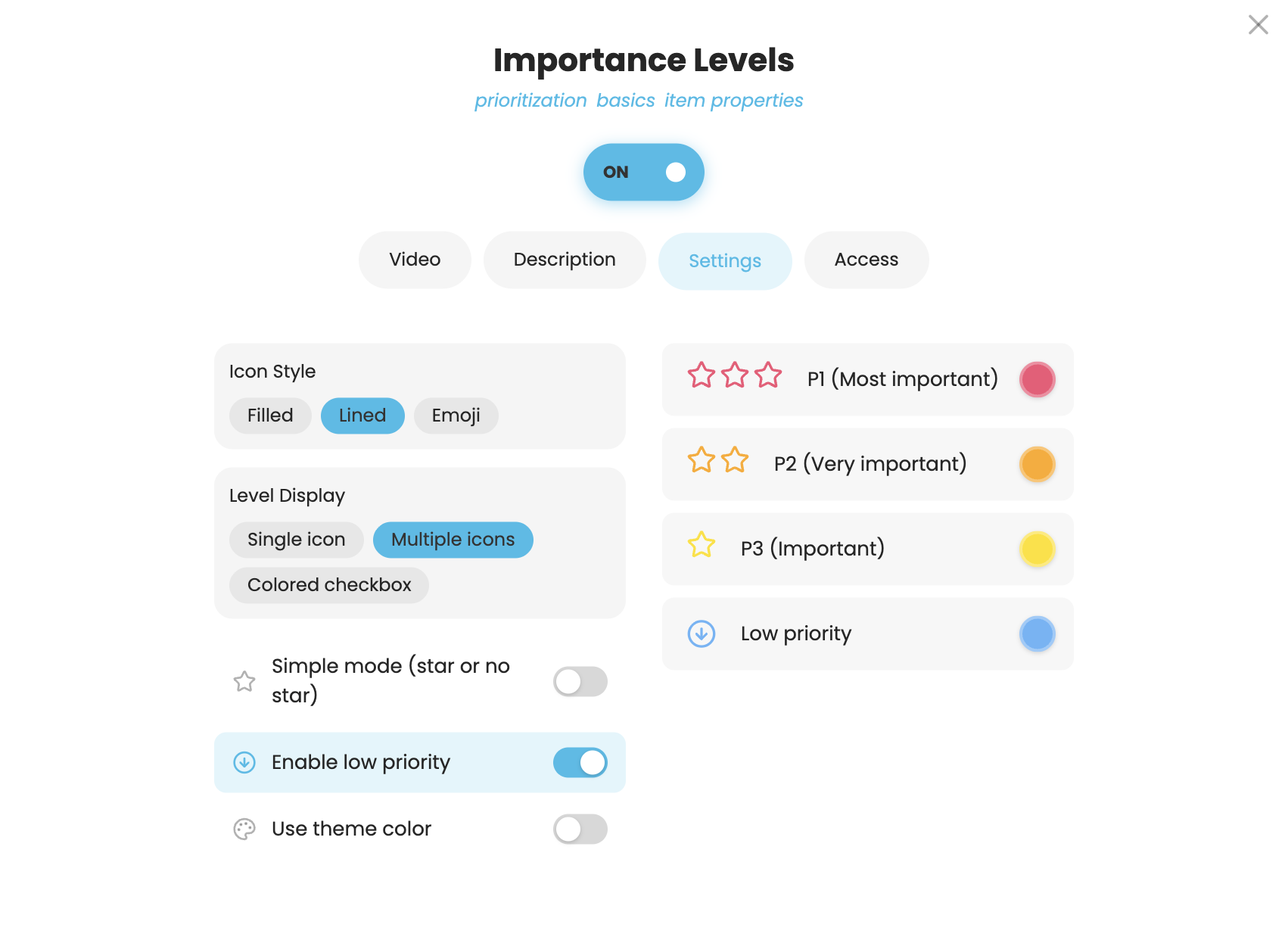The height and width of the screenshot is (940, 1288).
Task: Click the yellow color swatch for P3
Action: (1037, 549)
